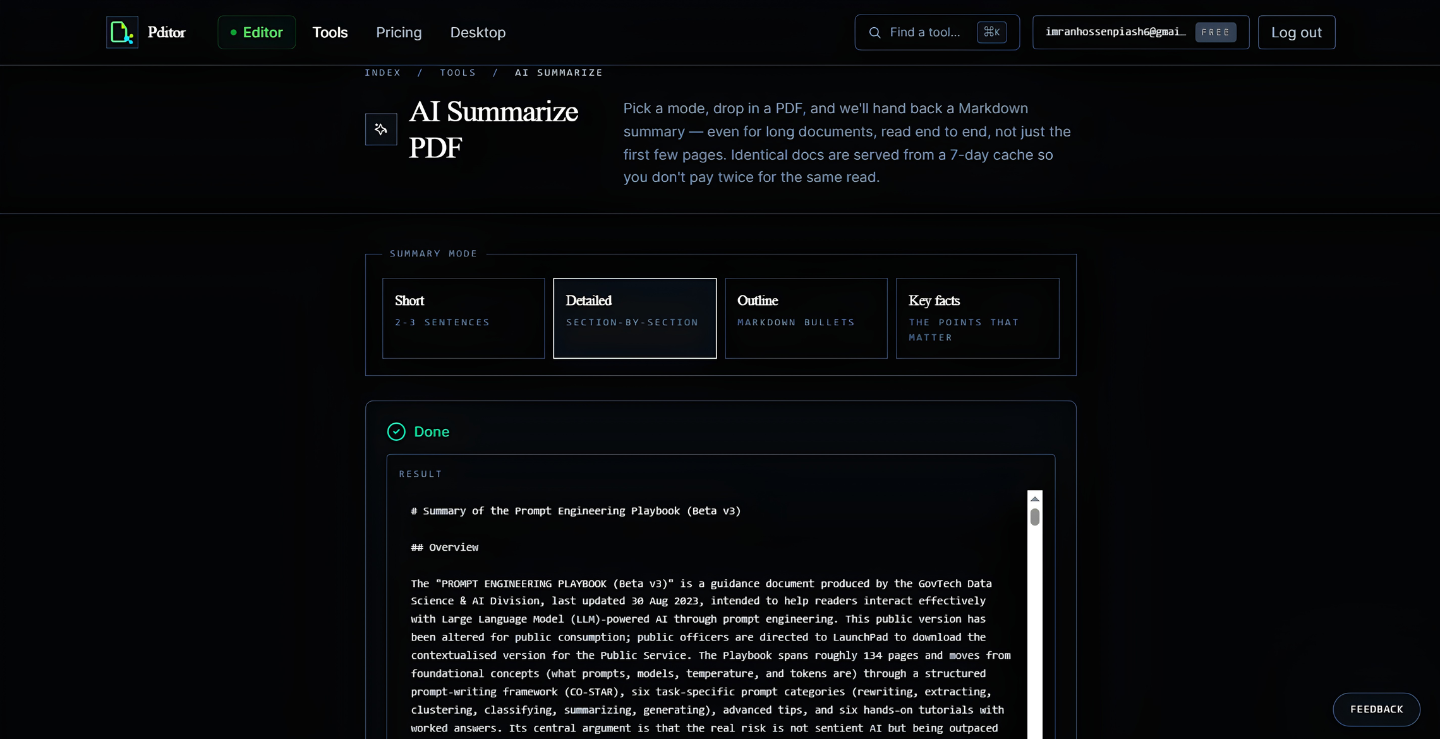Open the Tools menu
Image resolution: width=1440 pixels, height=739 pixels.
330,32
